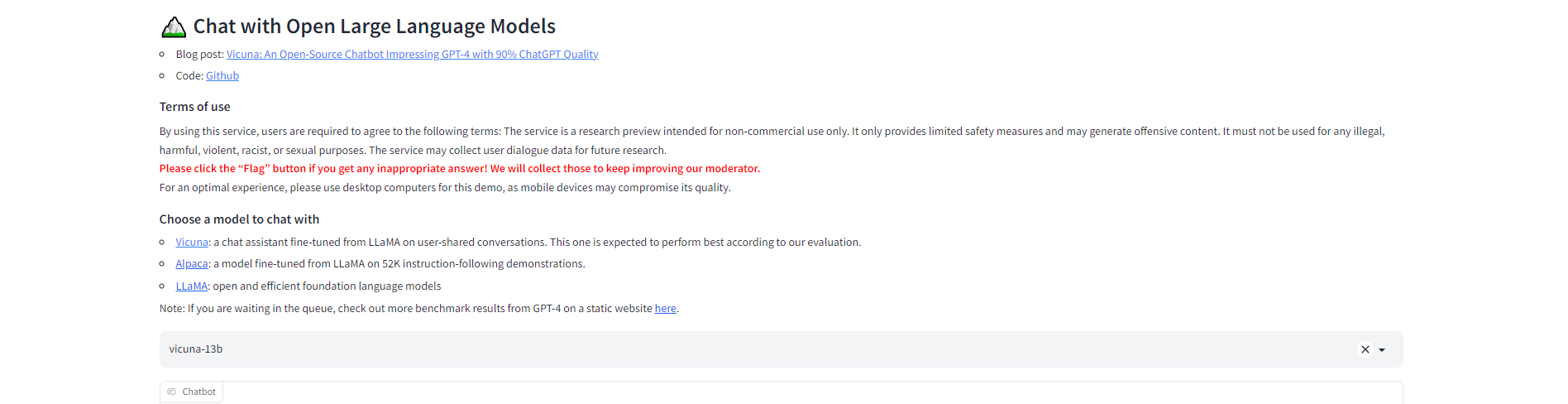Click the 'Choose a model to chat with' heading
The width and height of the screenshot is (1568, 404).
pyautogui.click(x=239, y=219)
